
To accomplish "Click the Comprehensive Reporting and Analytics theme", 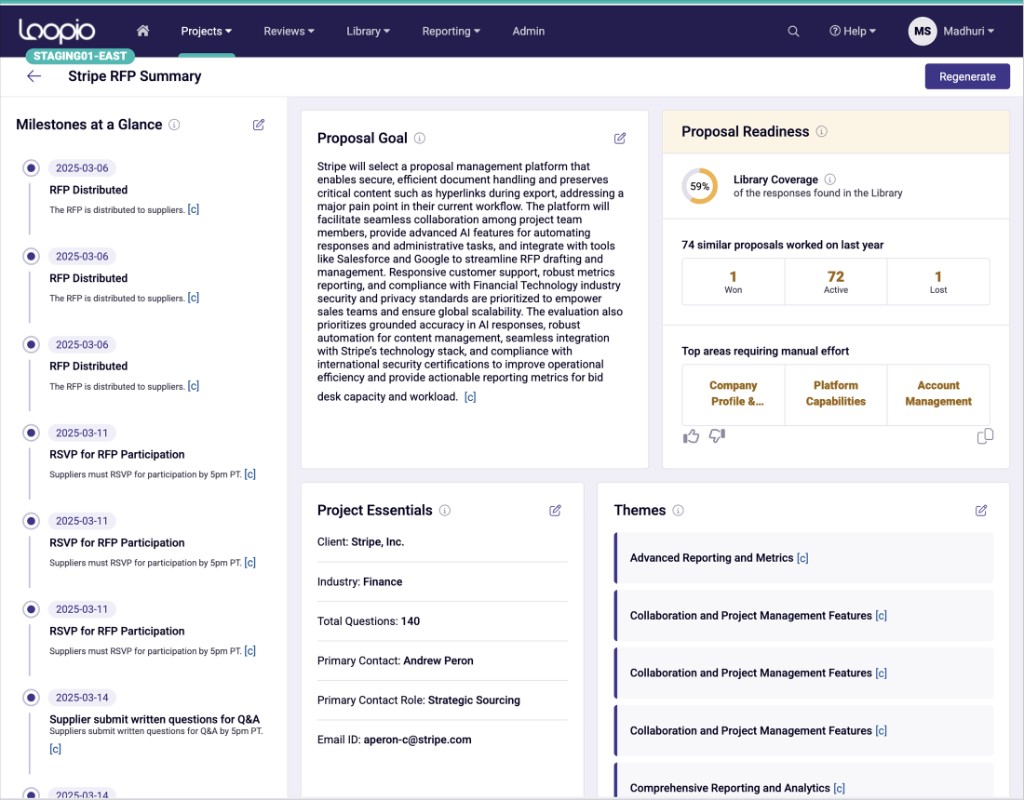I will tap(803, 781).
